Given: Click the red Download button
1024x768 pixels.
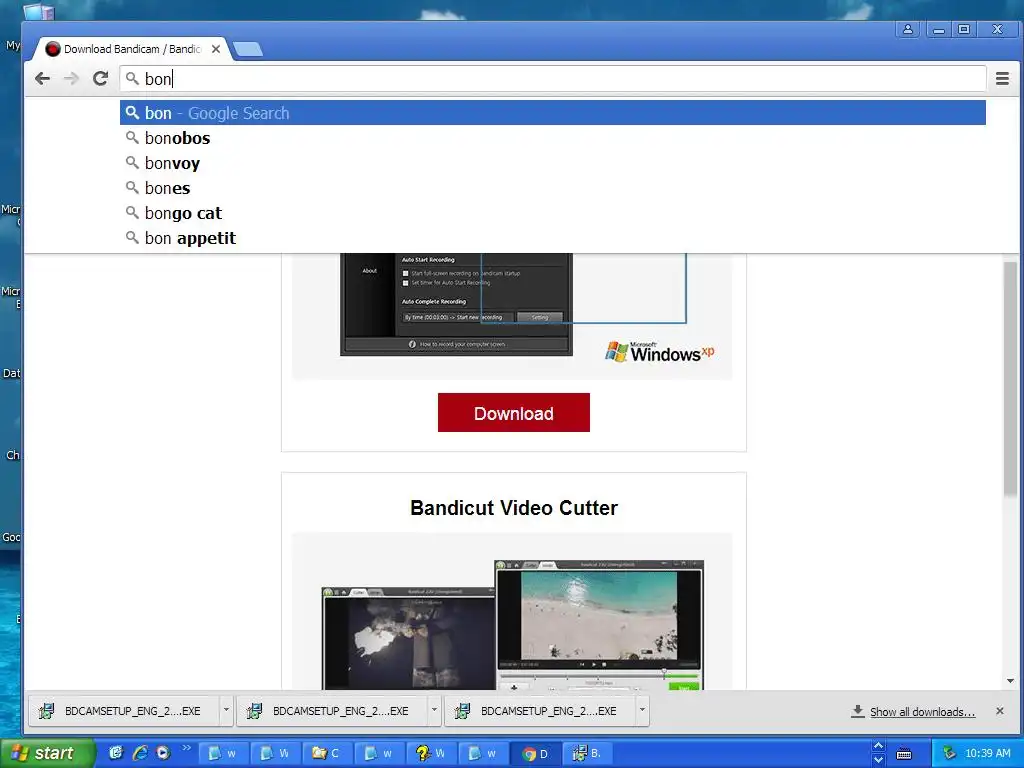Looking at the screenshot, I should pos(513,413).
